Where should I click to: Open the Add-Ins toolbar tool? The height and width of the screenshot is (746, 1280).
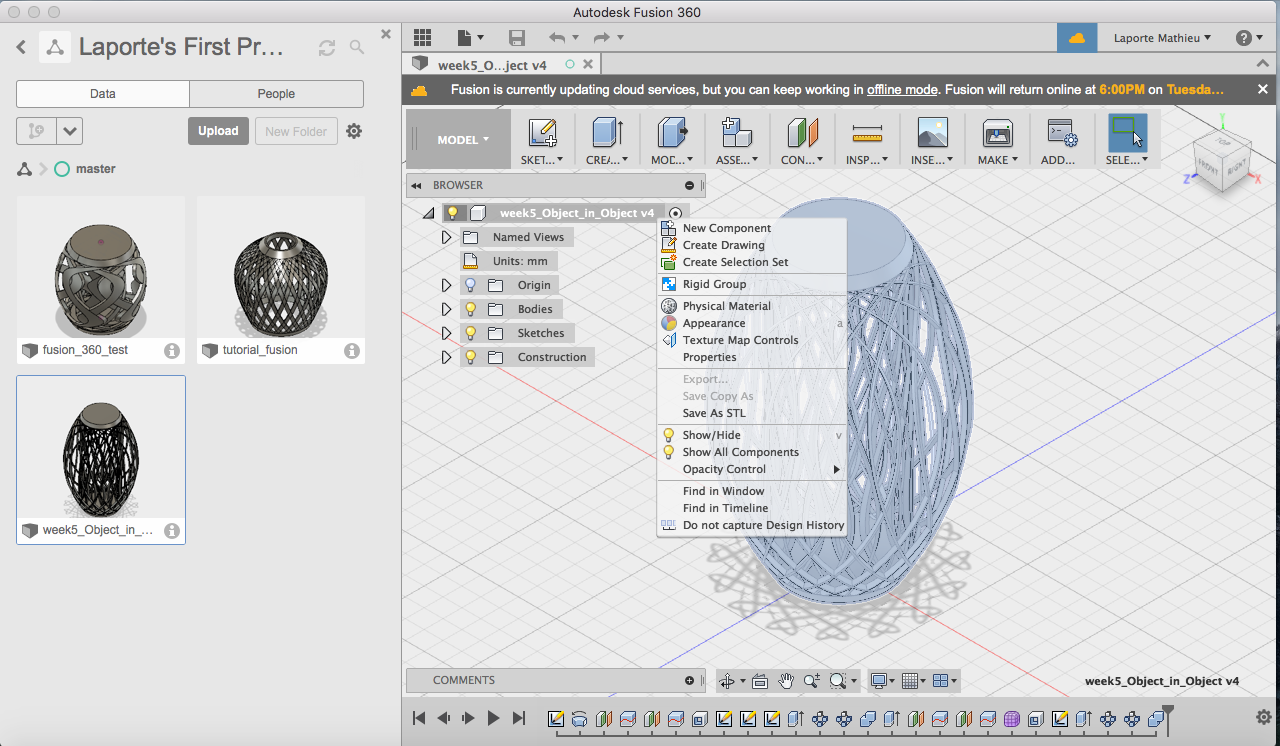coord(1060,139)
